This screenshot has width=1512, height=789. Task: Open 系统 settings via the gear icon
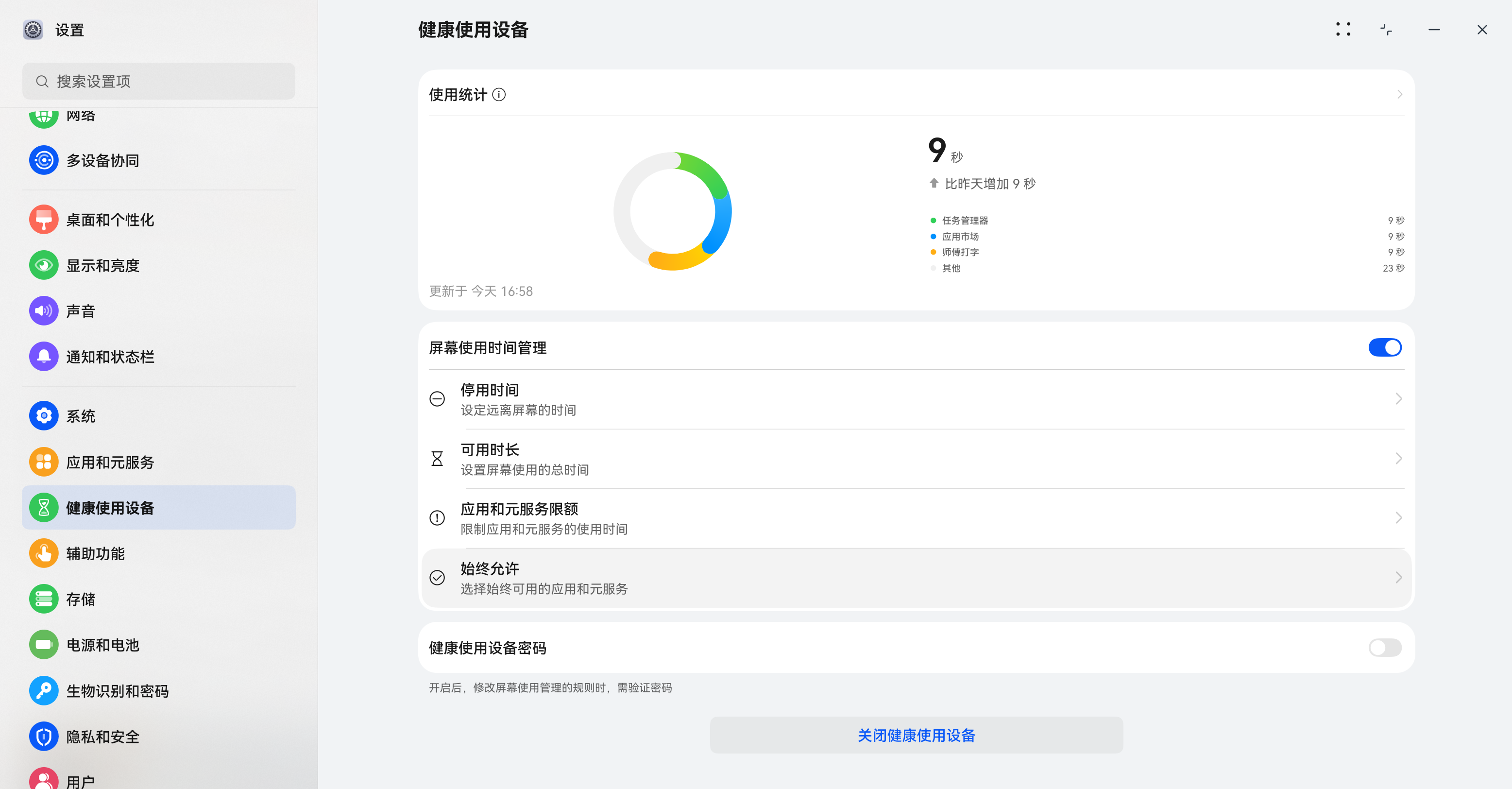[x=43, y=415]
